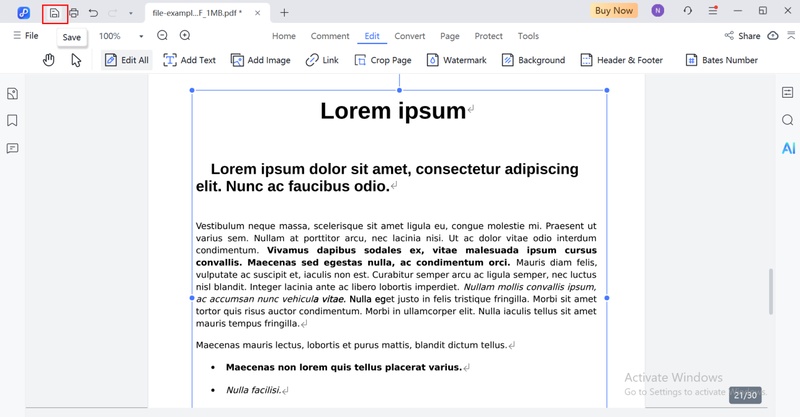
Task: Open Header & Footer tool
Action: click(621, 60)
